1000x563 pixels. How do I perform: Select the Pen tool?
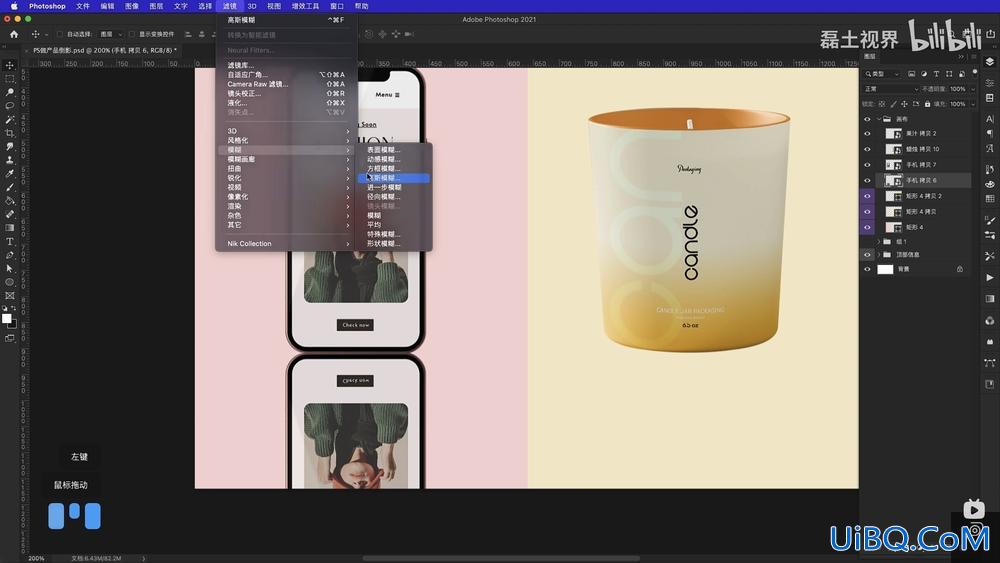click(x=10, y=255)
